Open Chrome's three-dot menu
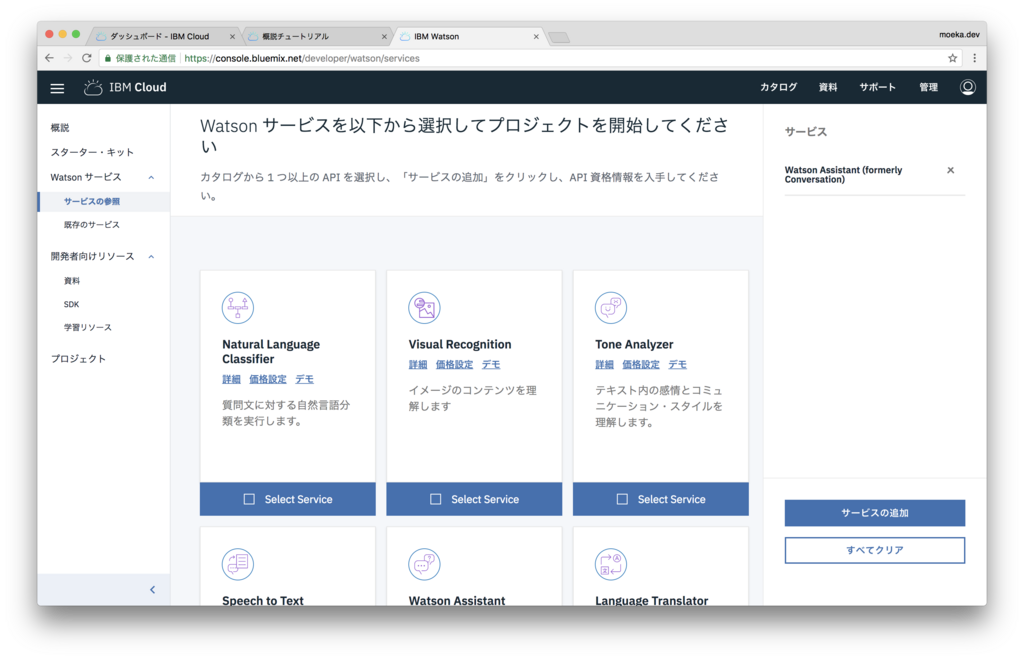This screenshot has height=659, width=1024. pyautogui.click(x=974, y=58)
